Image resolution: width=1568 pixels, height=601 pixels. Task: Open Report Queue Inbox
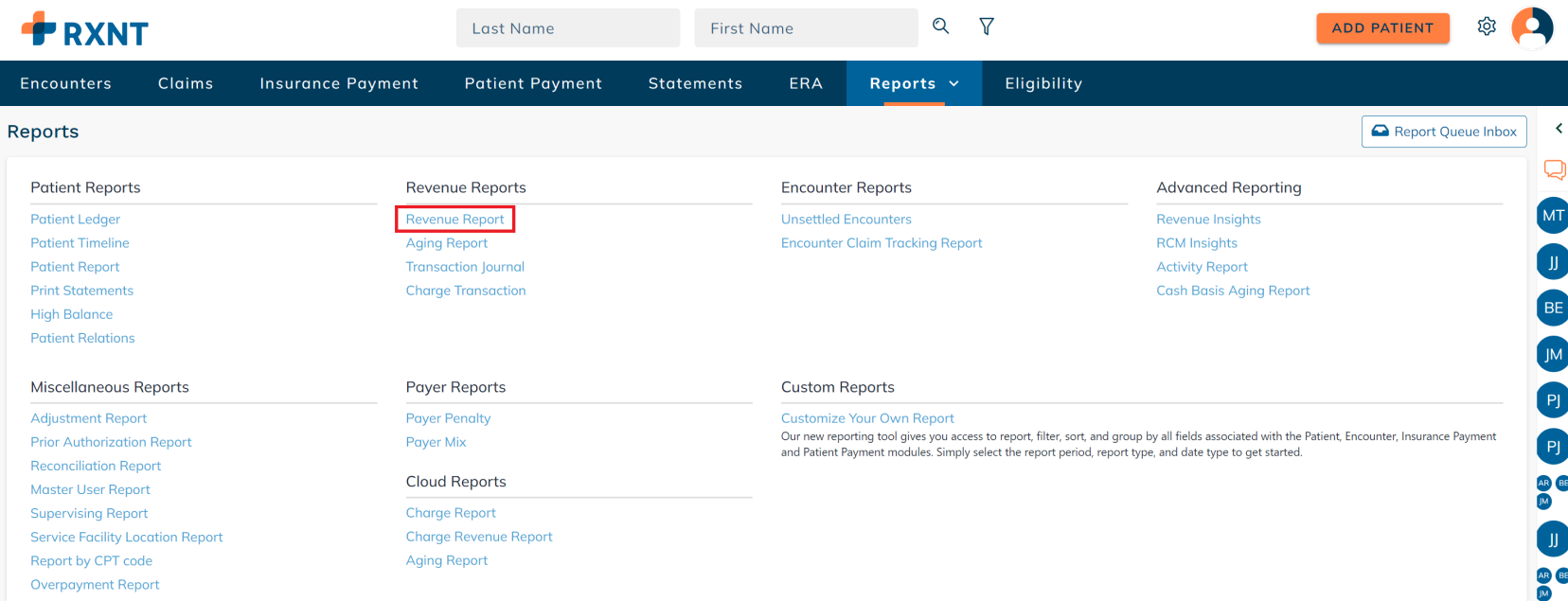(1444, 132)
